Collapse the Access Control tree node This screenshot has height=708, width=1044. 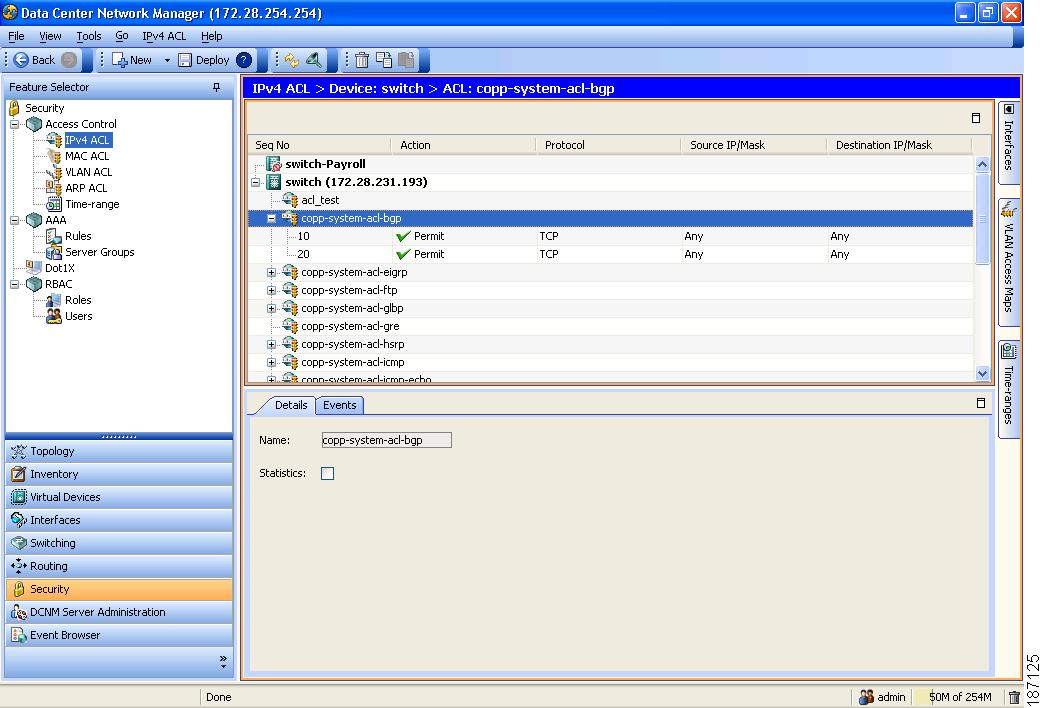click(16, 124)
